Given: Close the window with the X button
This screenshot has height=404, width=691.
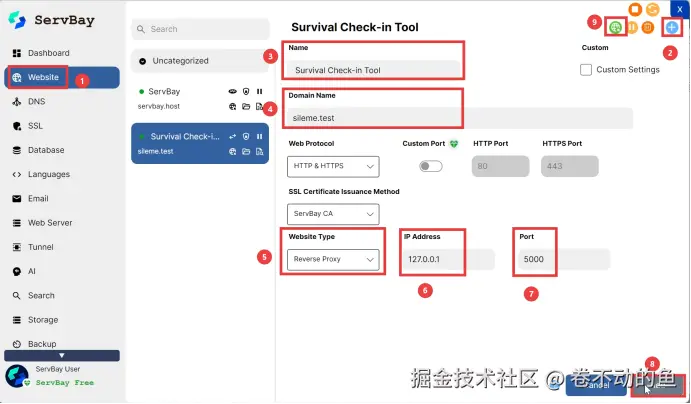Looking at the screenshot, I should point(680,9).
